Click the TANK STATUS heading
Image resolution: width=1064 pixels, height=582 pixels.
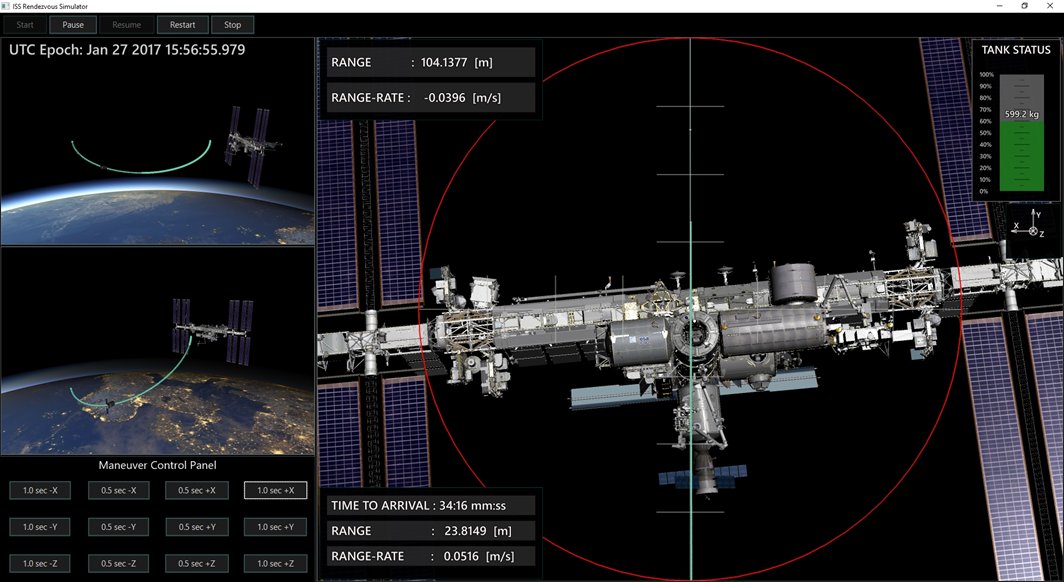tap(1016, 50)
